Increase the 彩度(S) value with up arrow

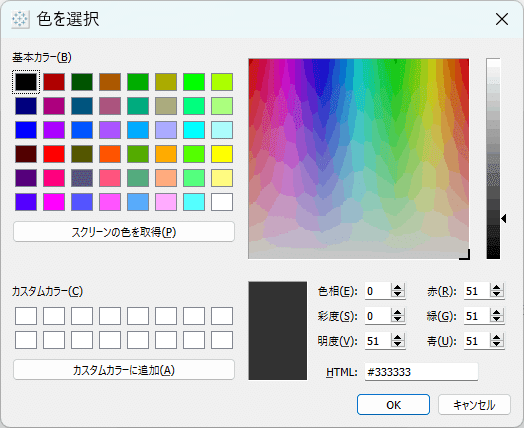[398, 312]
